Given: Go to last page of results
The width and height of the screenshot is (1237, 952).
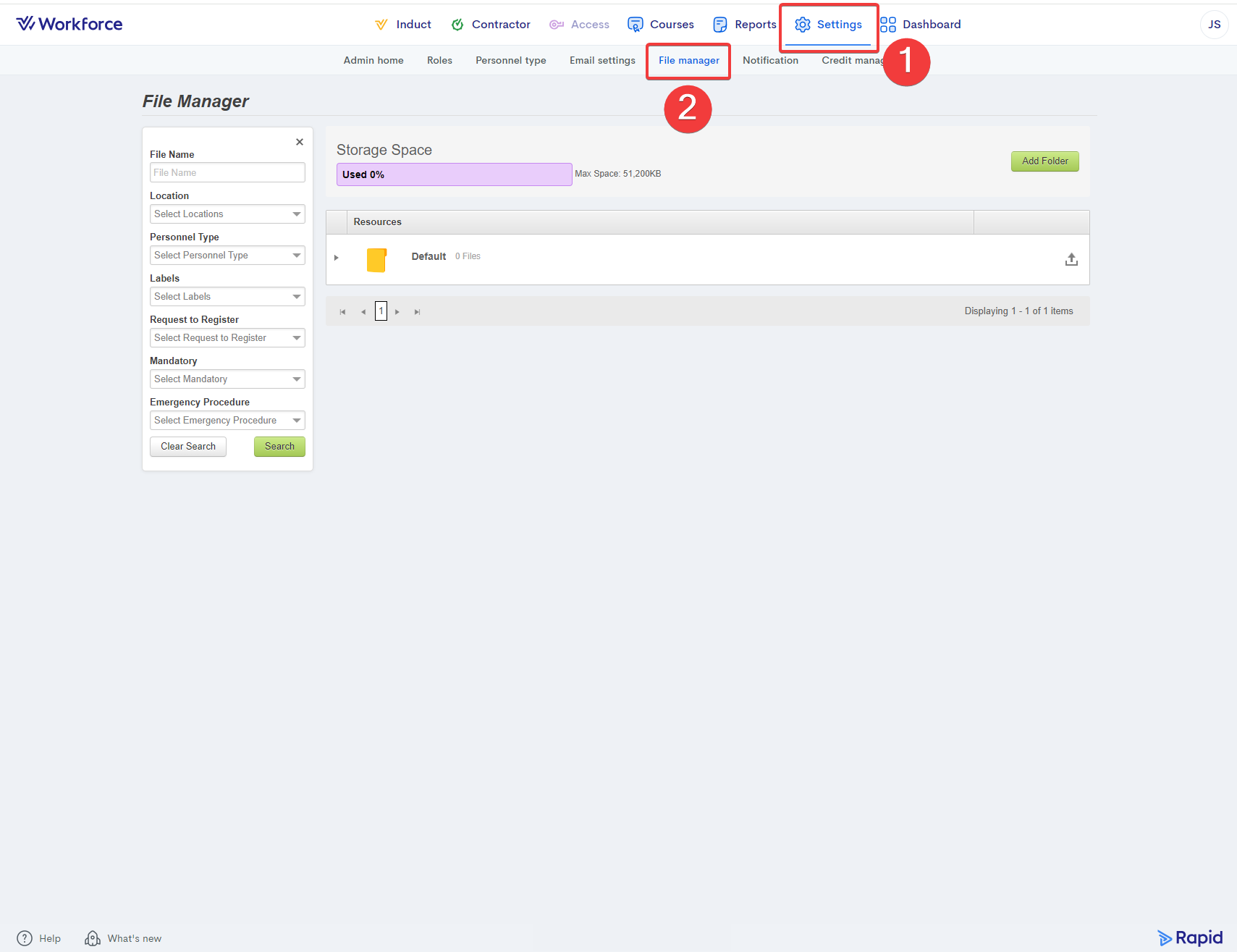Looking at the screenshot, I should 417,312.
